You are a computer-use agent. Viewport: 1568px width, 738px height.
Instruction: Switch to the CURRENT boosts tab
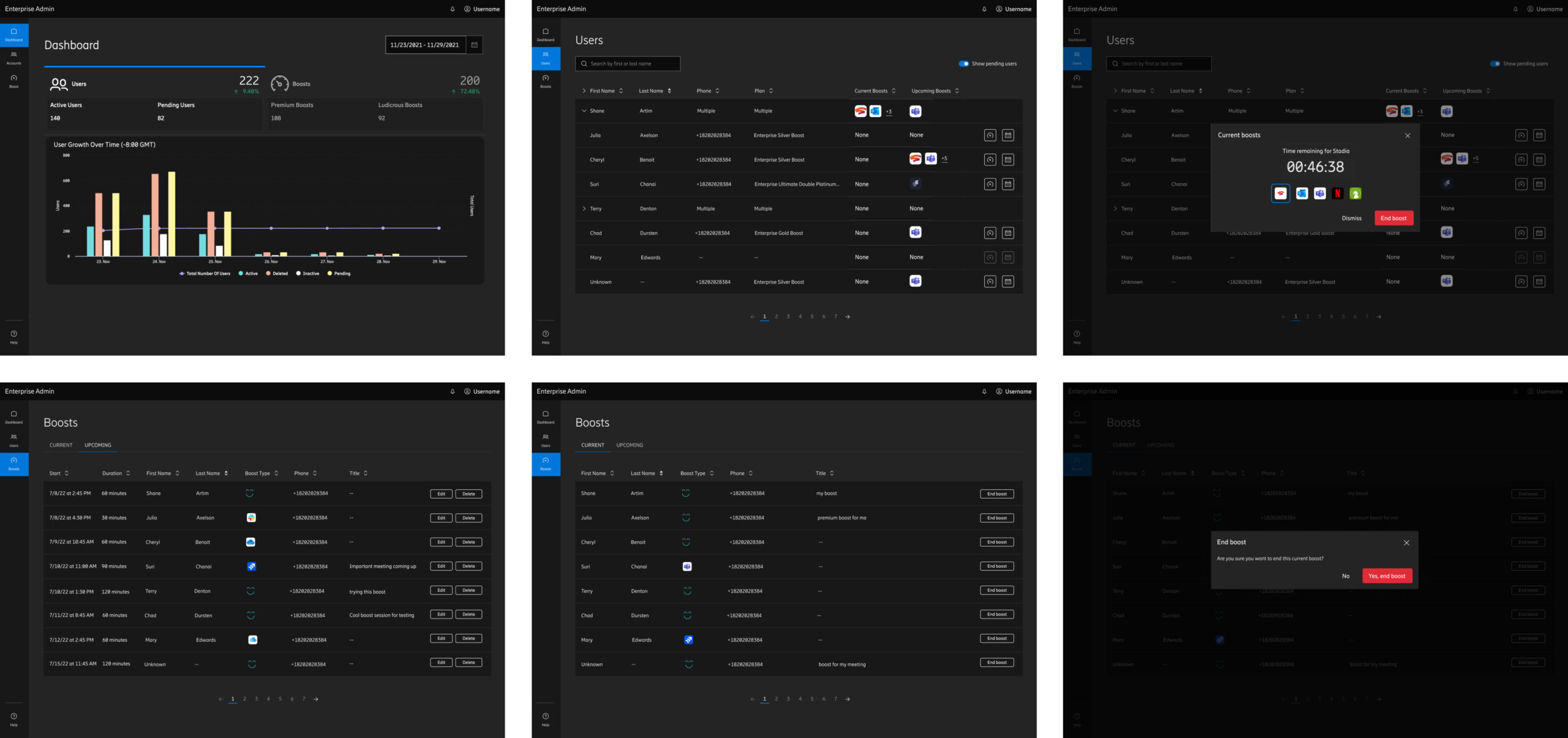[x=593, y=445]
